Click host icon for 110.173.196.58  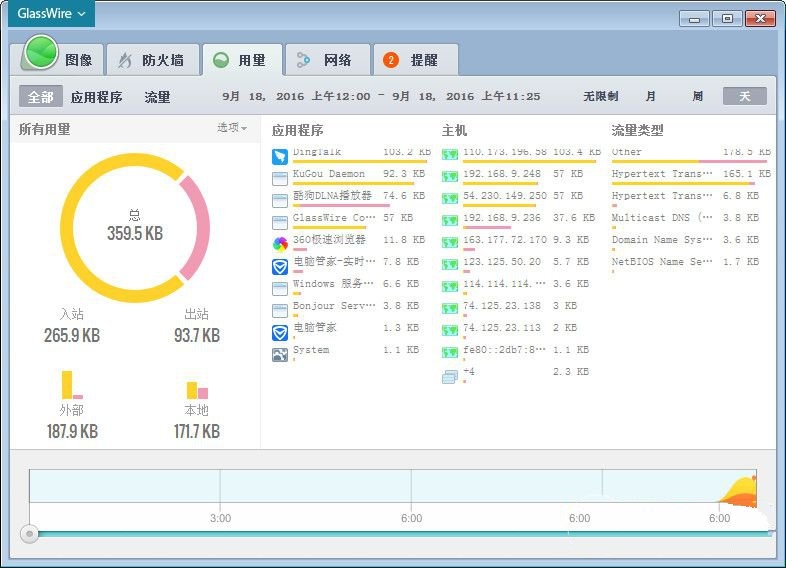450,154
